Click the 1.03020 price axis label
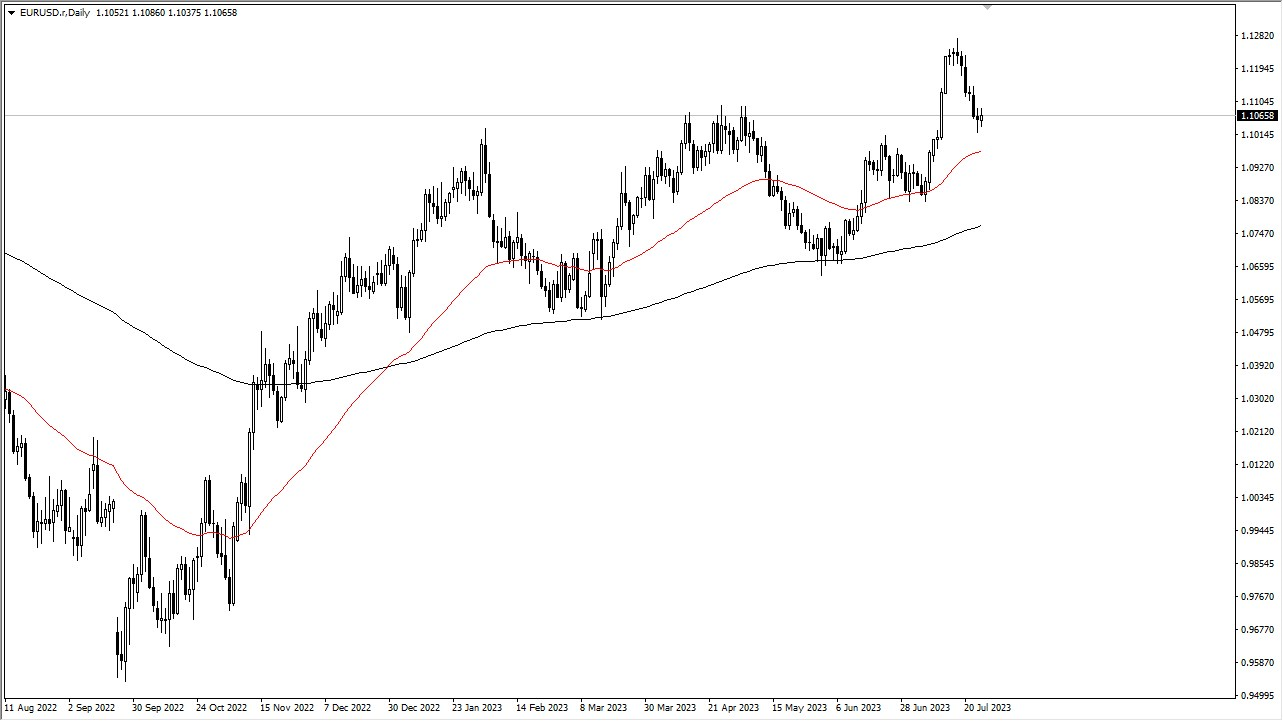Viewport: 1283px width, 721px height. tap(1257, 399)
